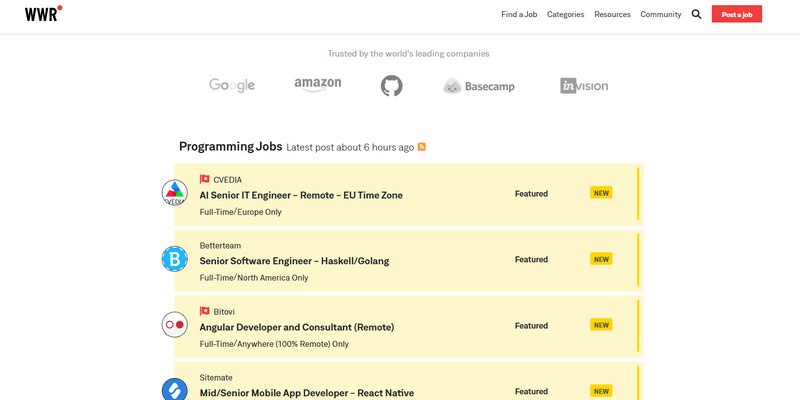Open the Community menu
800x400 pixels.
pos(661,14)
